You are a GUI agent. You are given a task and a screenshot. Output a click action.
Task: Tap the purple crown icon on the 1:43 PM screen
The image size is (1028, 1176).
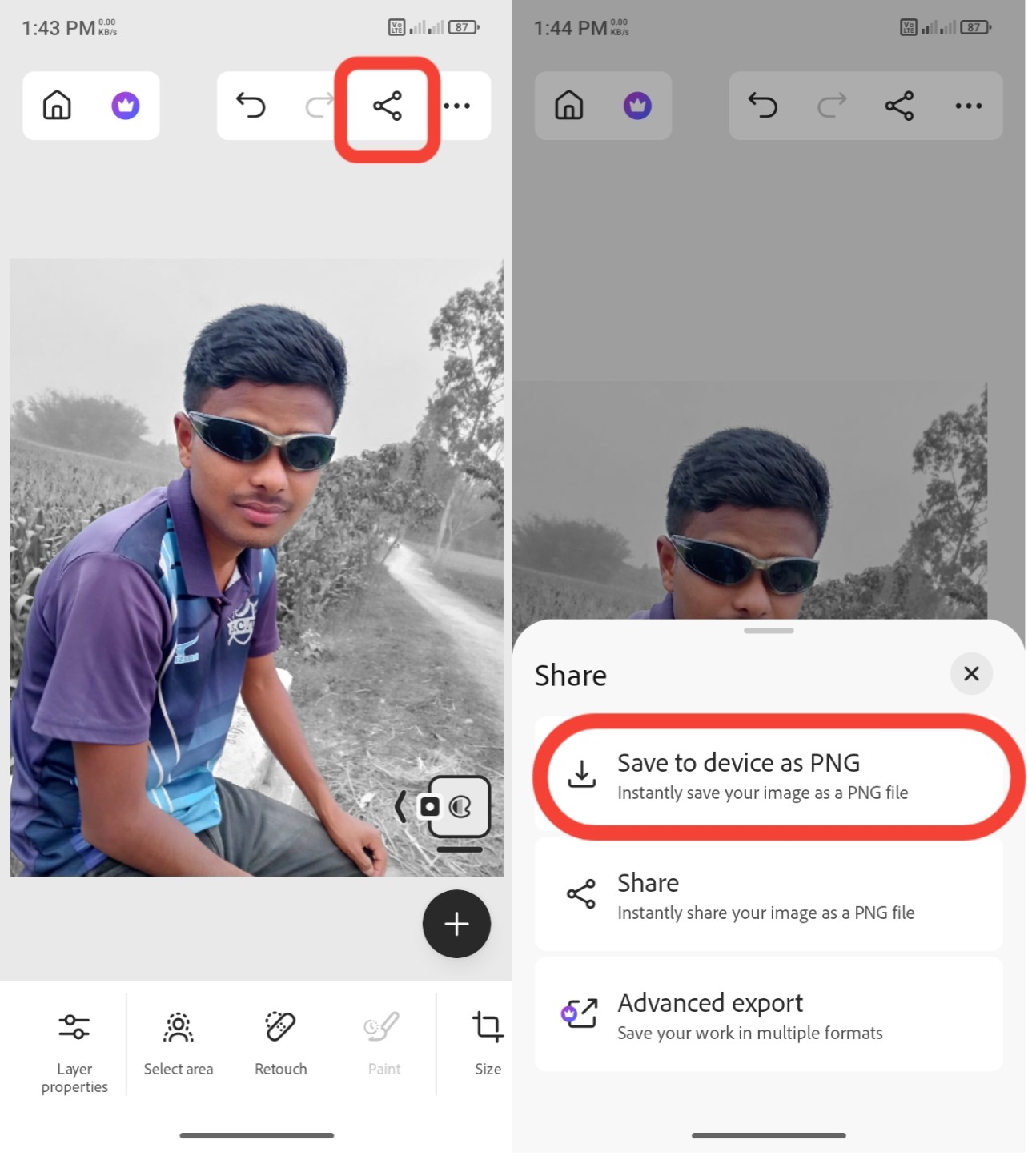coord(126,106)
